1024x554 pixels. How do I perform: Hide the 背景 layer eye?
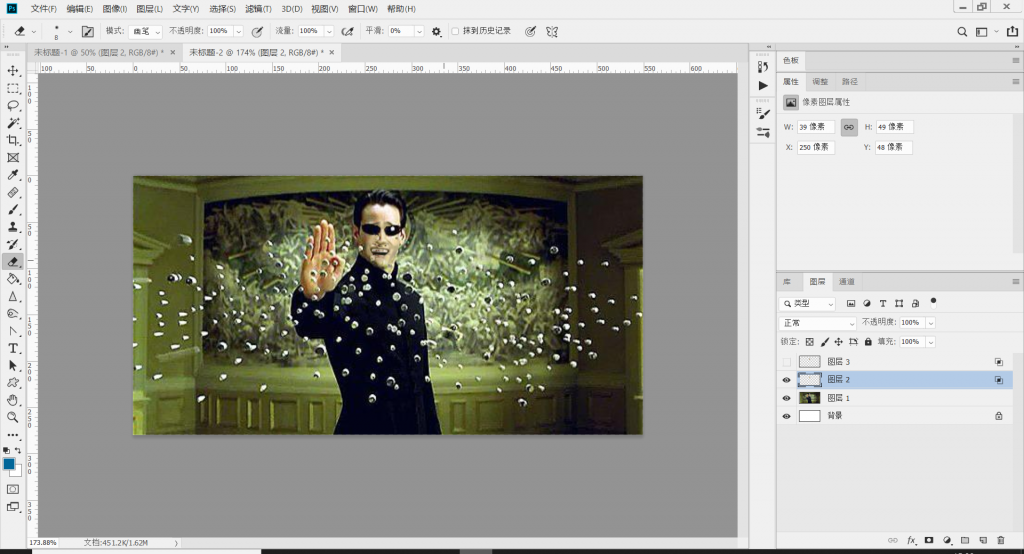pos(786,416)
